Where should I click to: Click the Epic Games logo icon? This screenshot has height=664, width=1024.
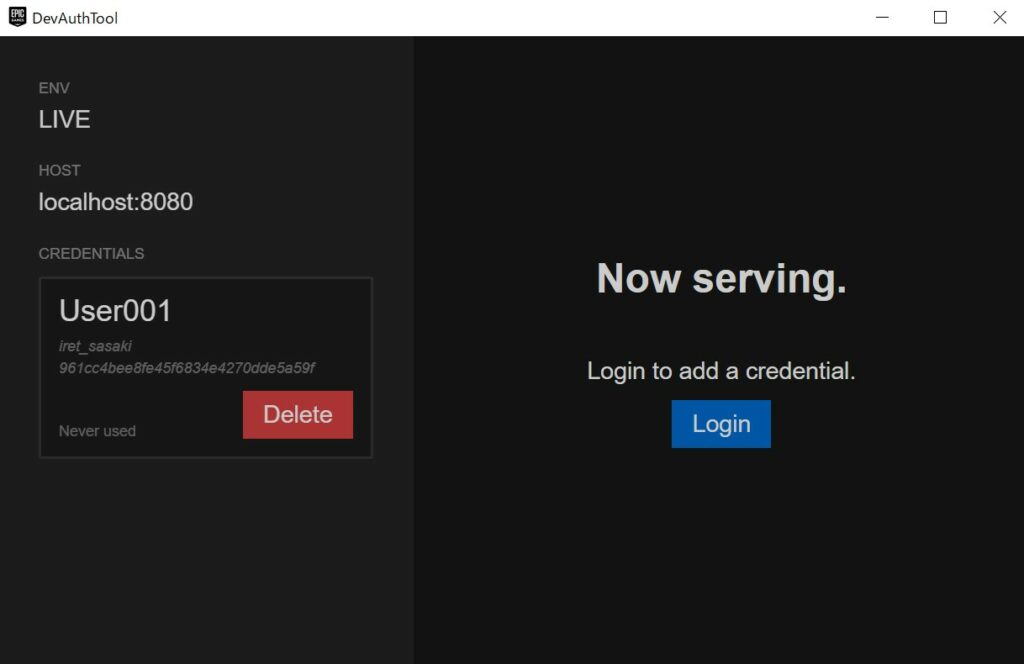click(x=16, y=17)
